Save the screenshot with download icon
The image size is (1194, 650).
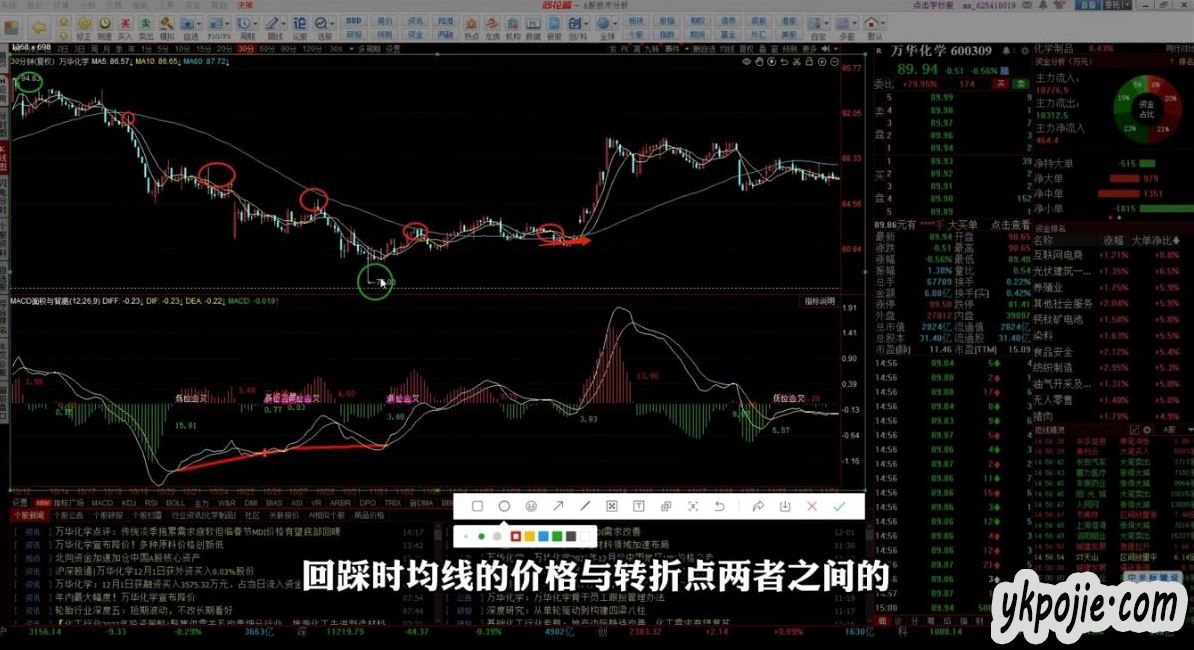pyautogui.click(x=785, y=507)
